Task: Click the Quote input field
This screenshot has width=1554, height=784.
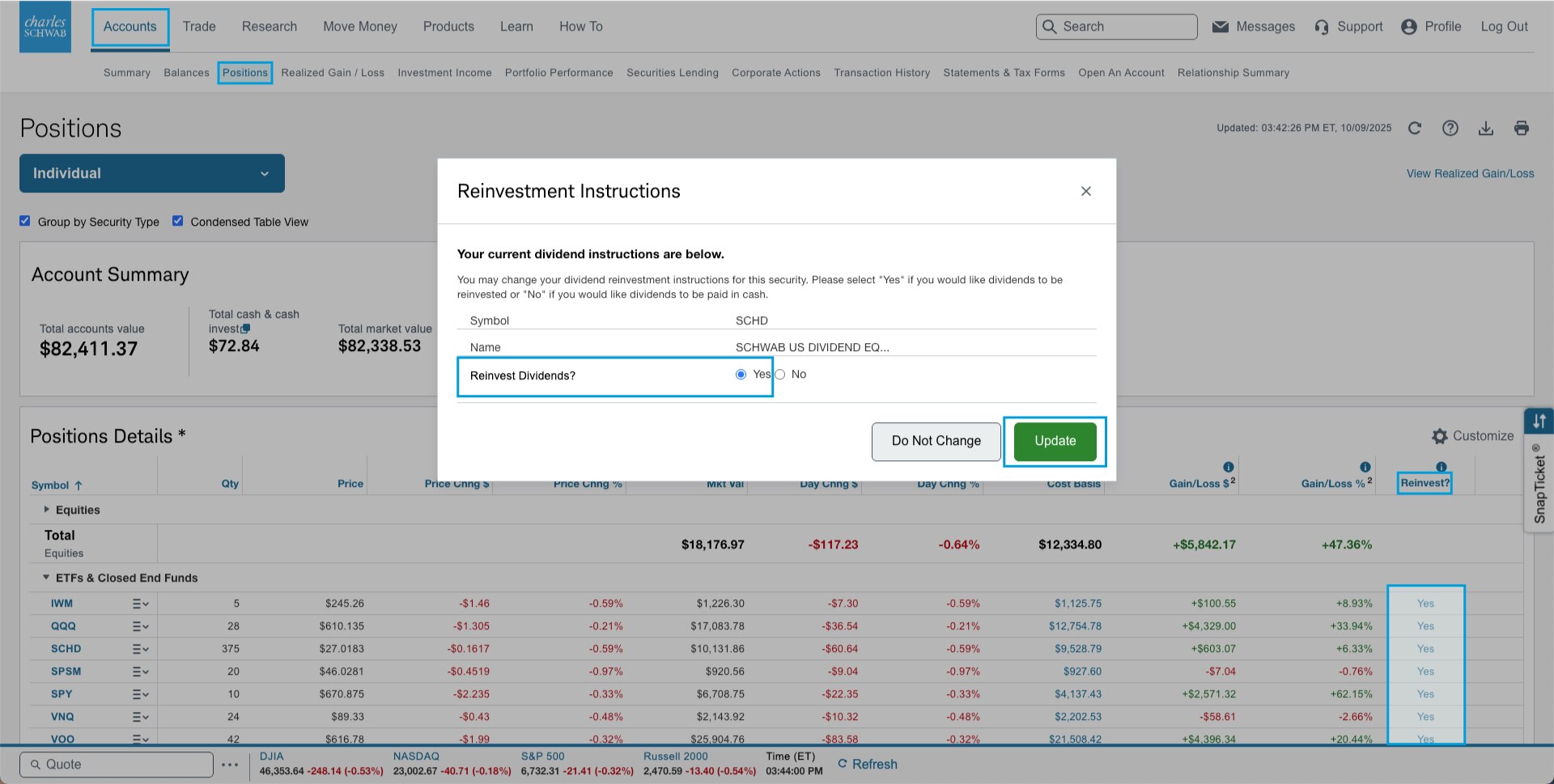Action: pyautogui.click(x=117, y=765)
